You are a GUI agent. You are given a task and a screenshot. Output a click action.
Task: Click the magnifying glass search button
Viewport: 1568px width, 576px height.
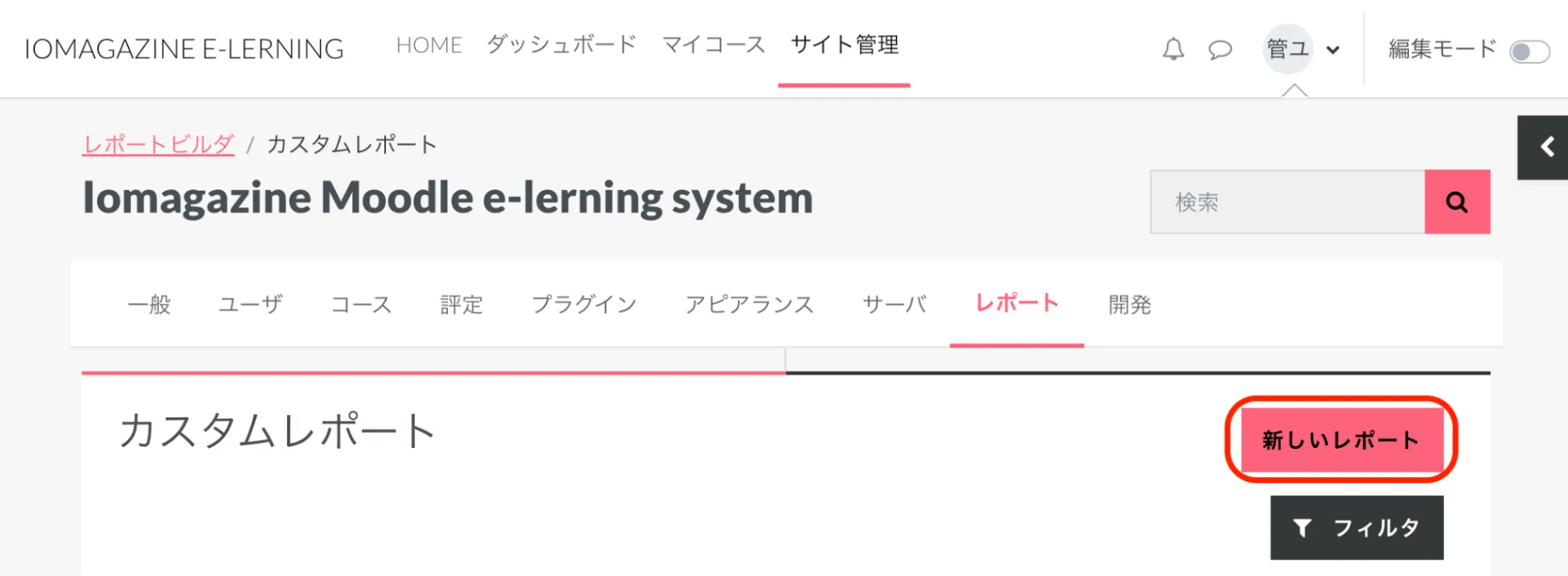coord(1457,202)
